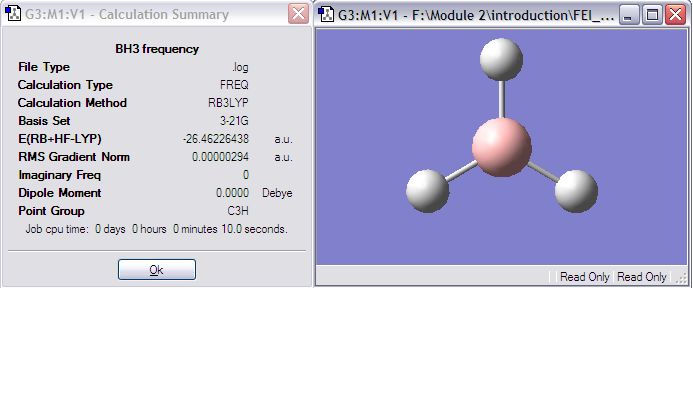Click the bond between boron and top hydrogen
The image size is (693, 400).
point(502,99)
